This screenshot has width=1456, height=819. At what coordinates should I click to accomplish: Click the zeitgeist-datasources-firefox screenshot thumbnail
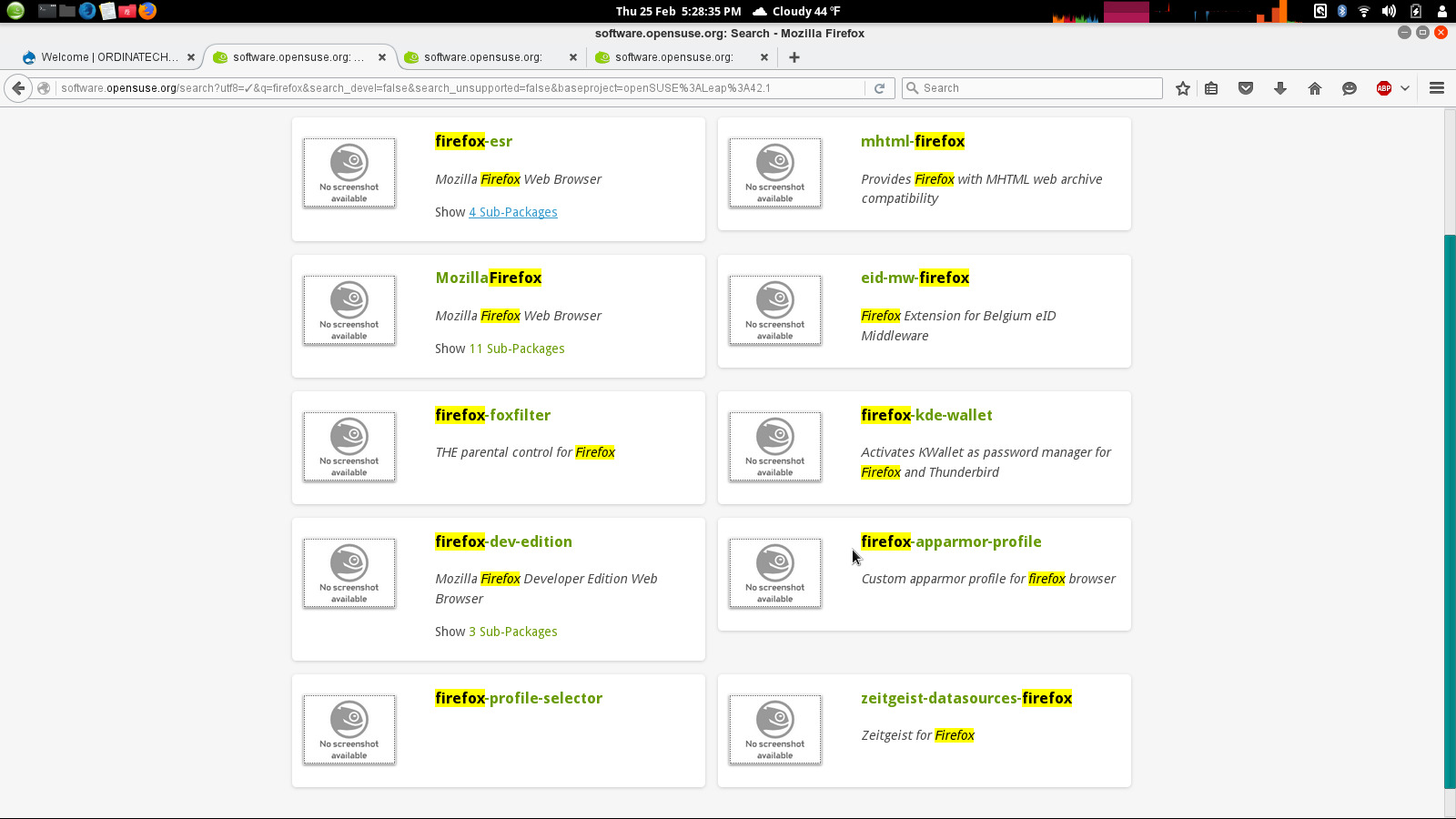coord(775,730)
